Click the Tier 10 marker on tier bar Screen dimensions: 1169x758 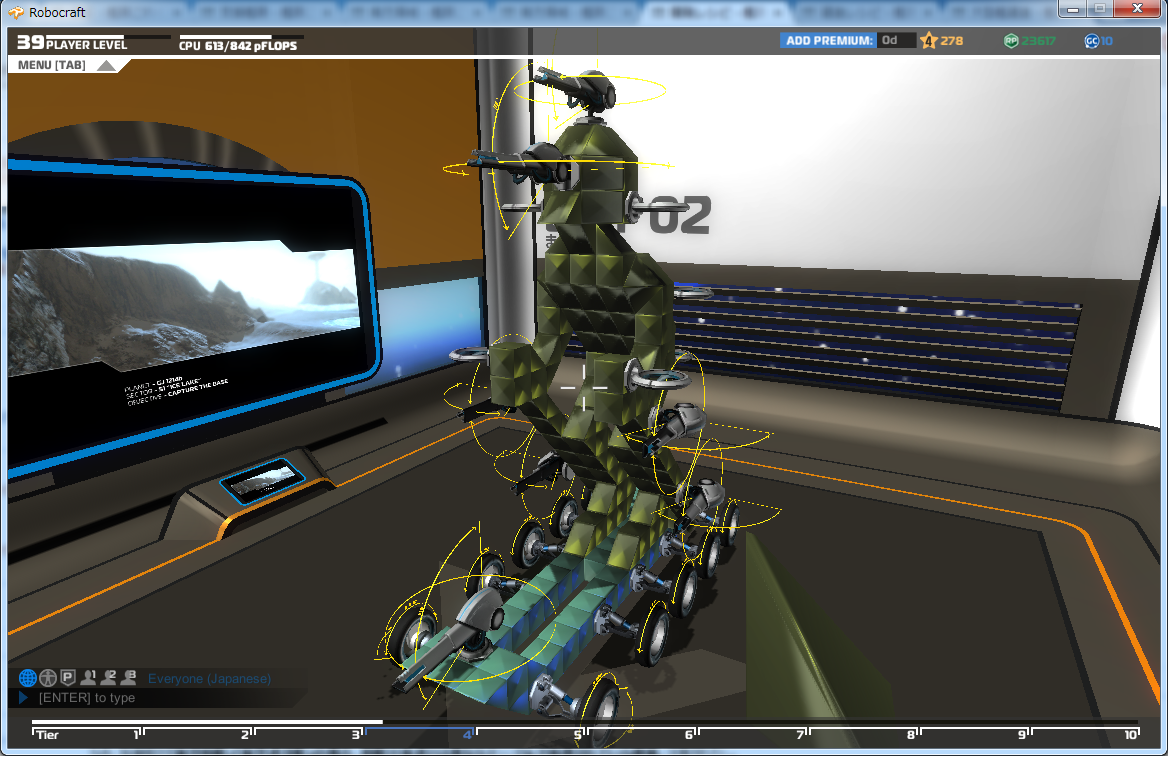[x=1132, y=734]
